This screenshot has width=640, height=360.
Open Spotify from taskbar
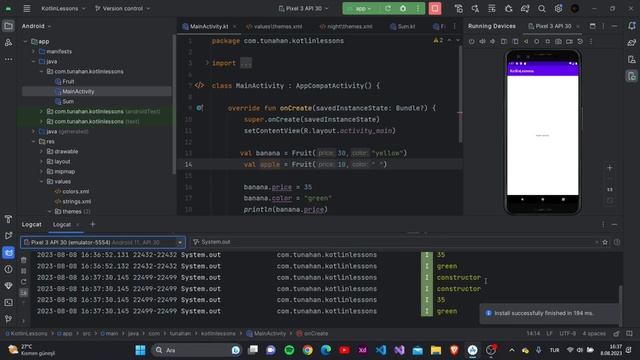289,350
